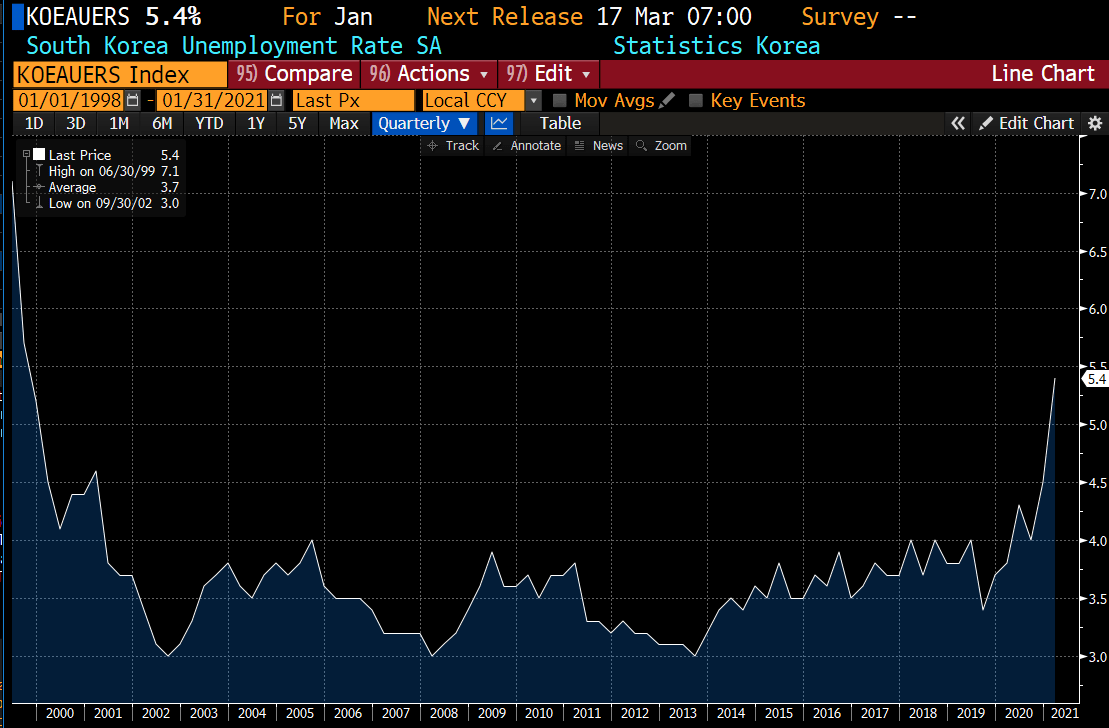Open the start date calendar picker icon
This screenshot has height=728, width=1109.
pos(132,100)
